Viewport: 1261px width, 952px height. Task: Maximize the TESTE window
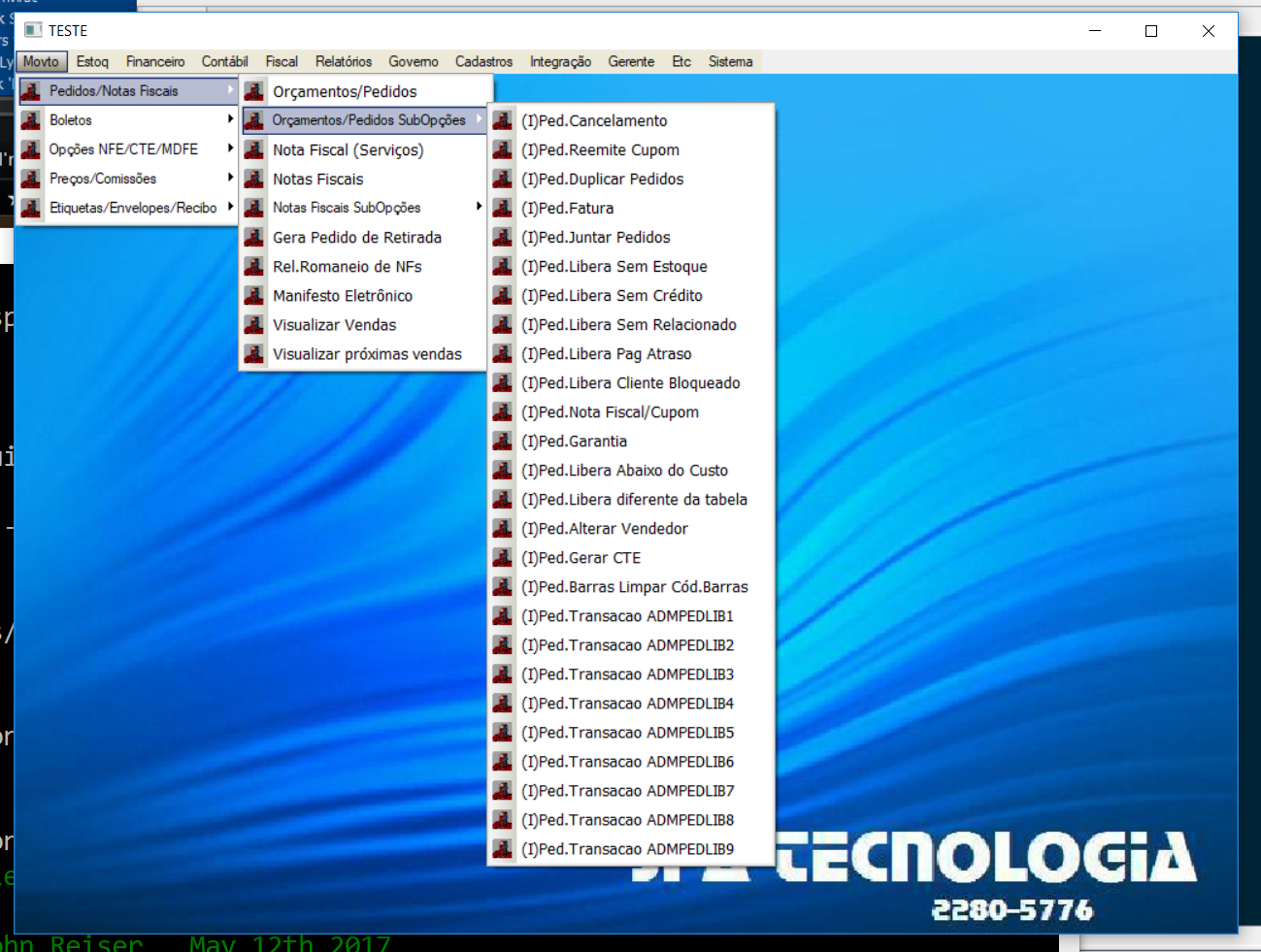click(1151, 31)
